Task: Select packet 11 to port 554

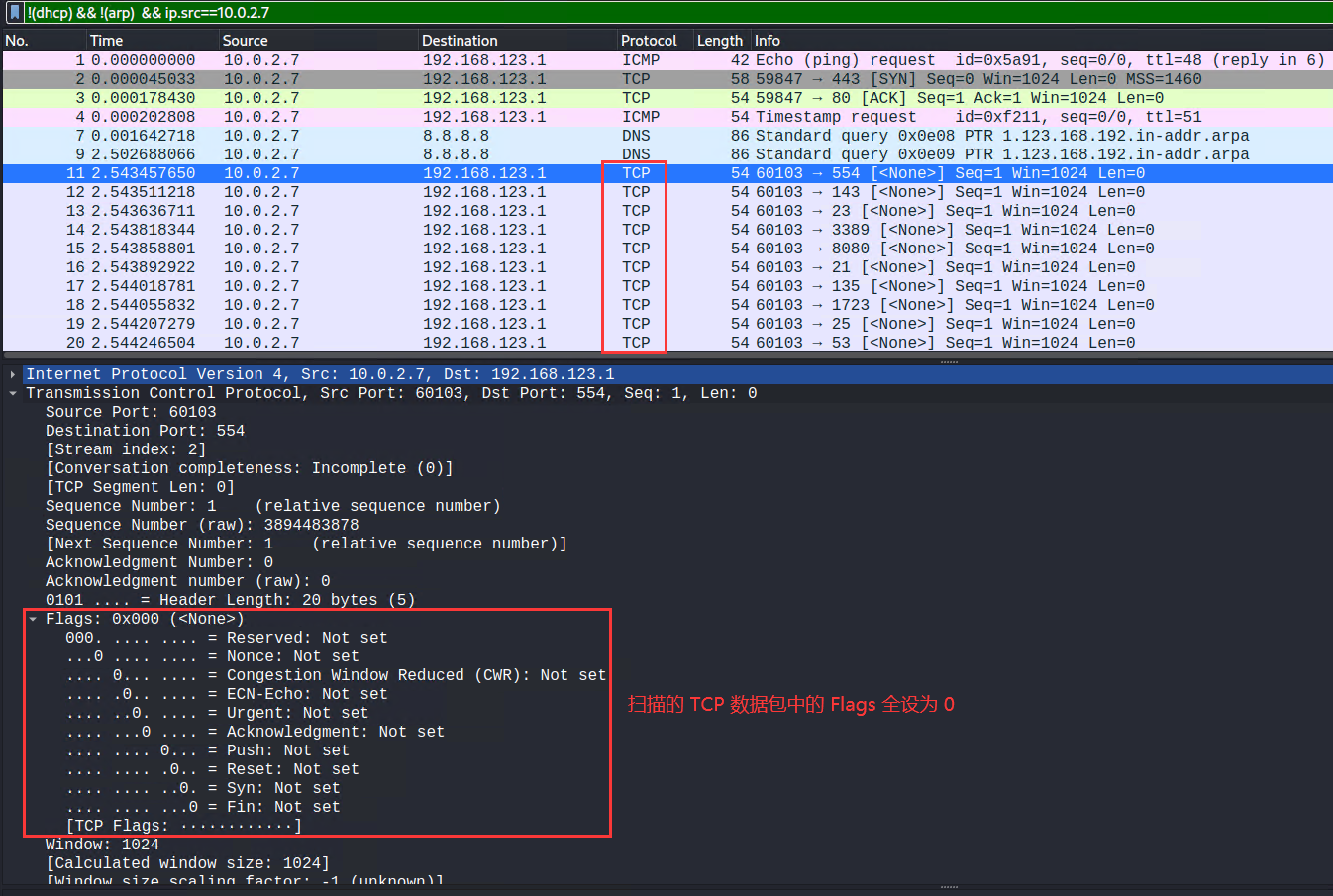Action: [666, 173]
